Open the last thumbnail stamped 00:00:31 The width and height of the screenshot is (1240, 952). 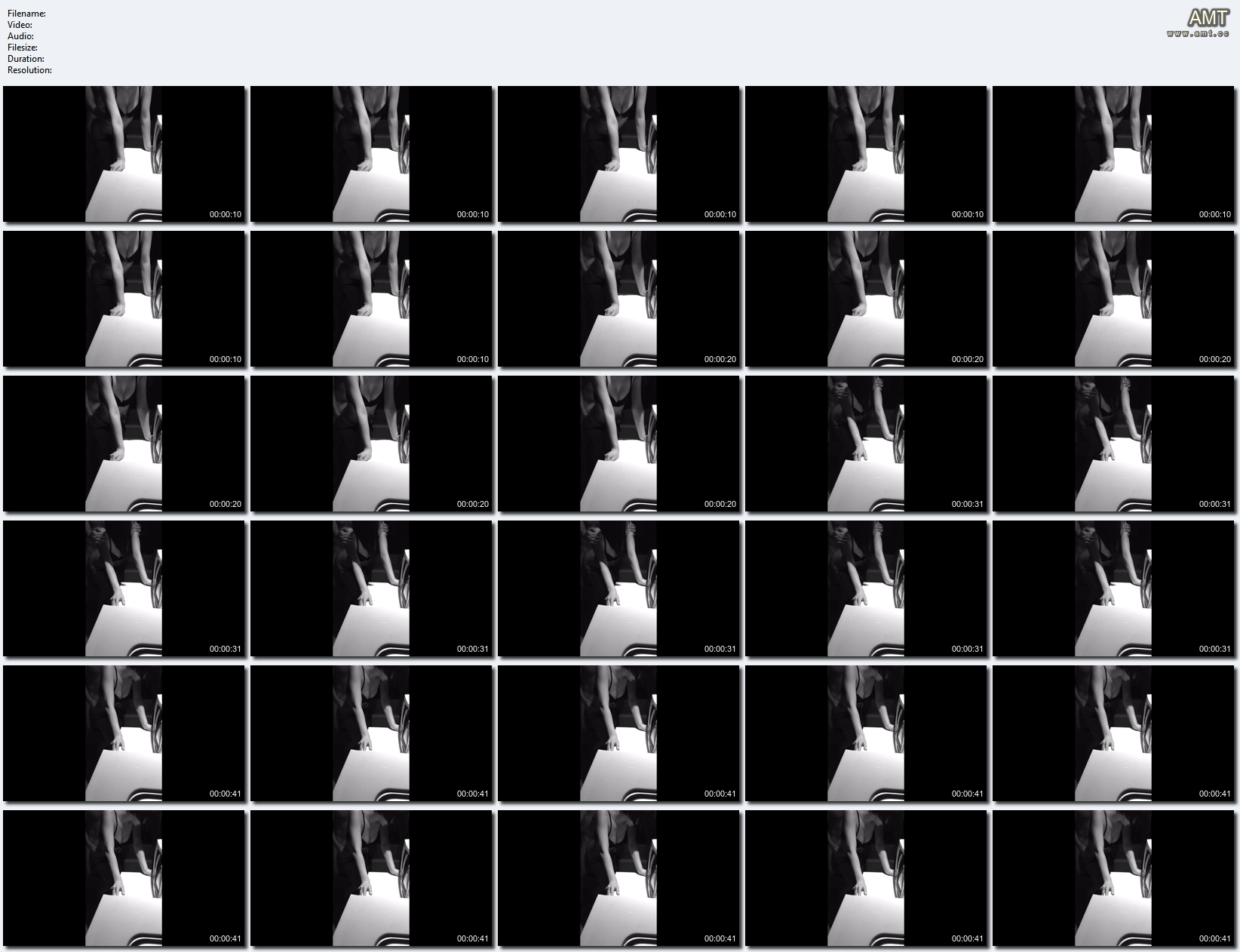coord(1113,588)
